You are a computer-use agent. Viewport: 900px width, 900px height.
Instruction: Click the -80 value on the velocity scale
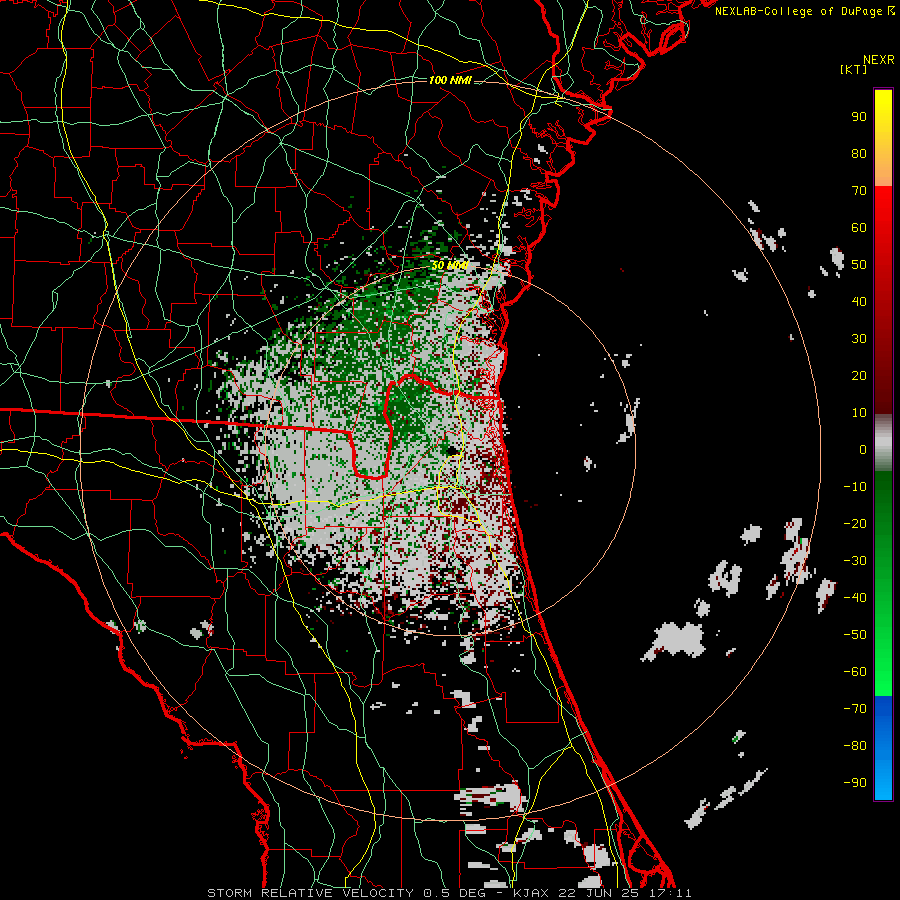855,746
